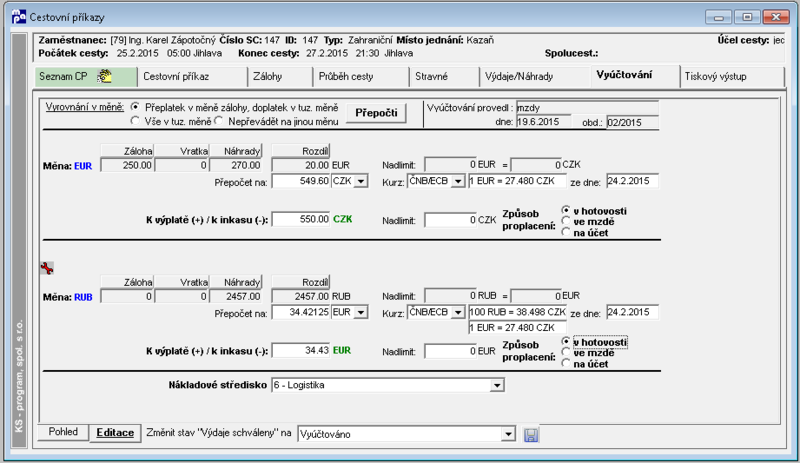800x463 pixels.
Task: Click RUB section ze dne date field
Action: [x=632, y=312]
